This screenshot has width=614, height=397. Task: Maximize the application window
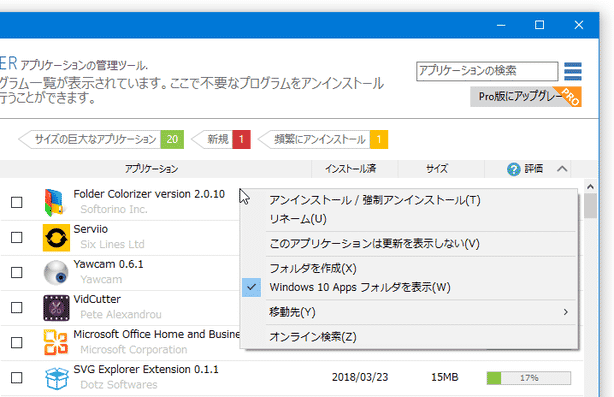[x=540, y=25]
